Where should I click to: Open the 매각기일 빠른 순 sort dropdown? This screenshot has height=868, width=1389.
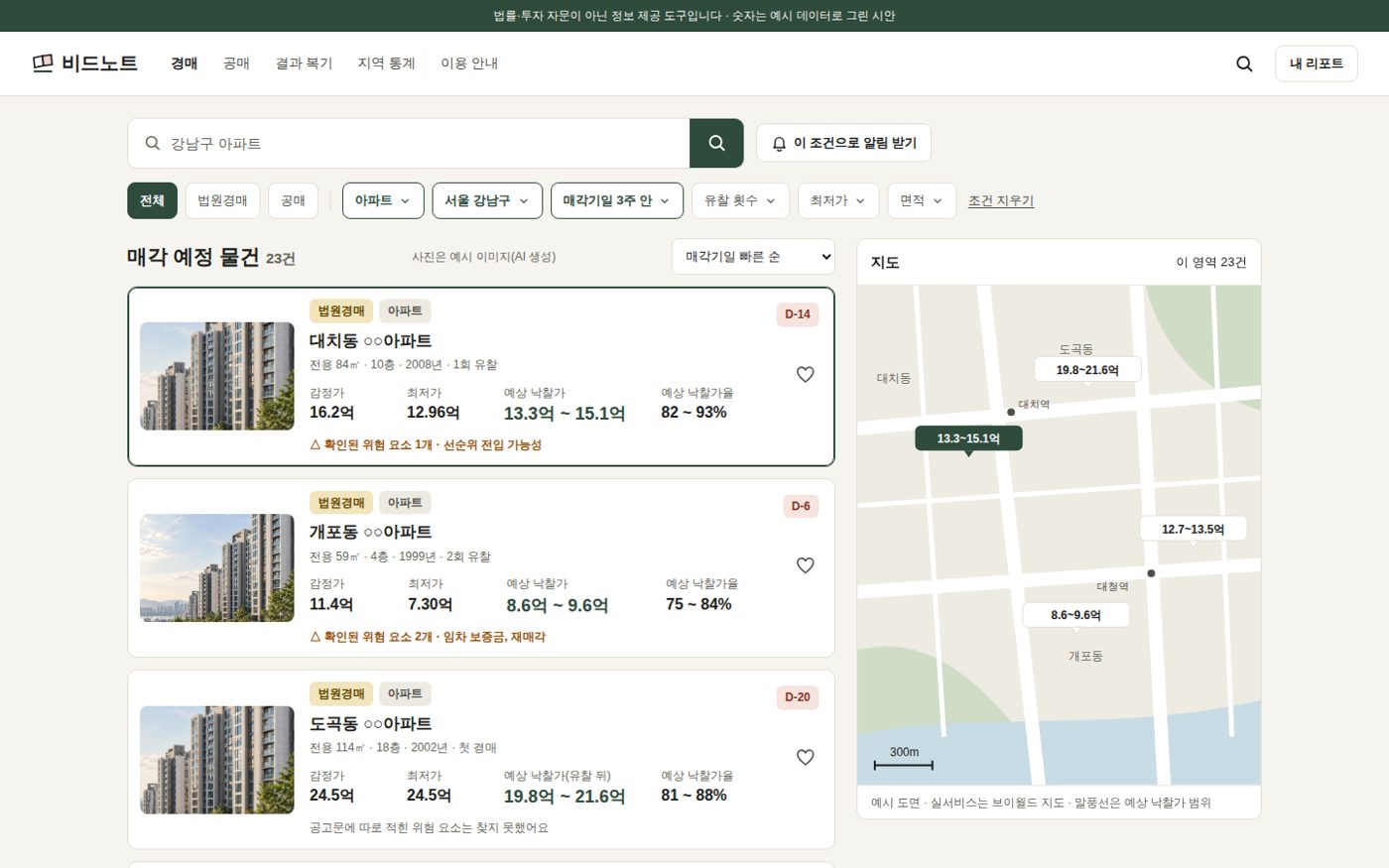tap(753, 257)
